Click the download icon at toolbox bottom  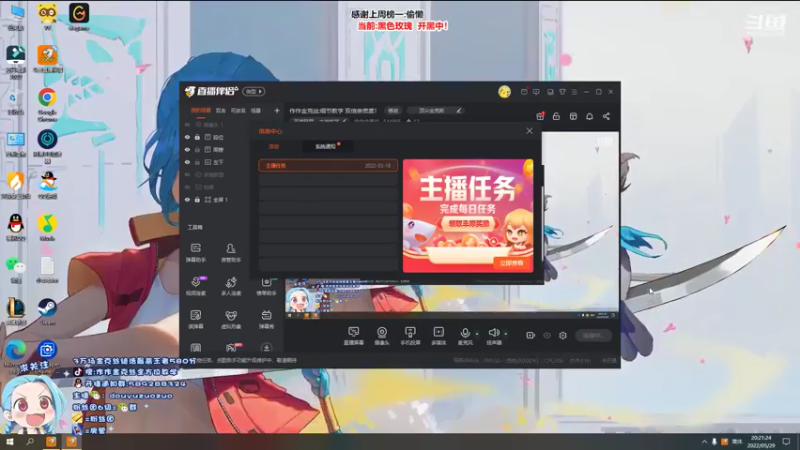[266, 347]
